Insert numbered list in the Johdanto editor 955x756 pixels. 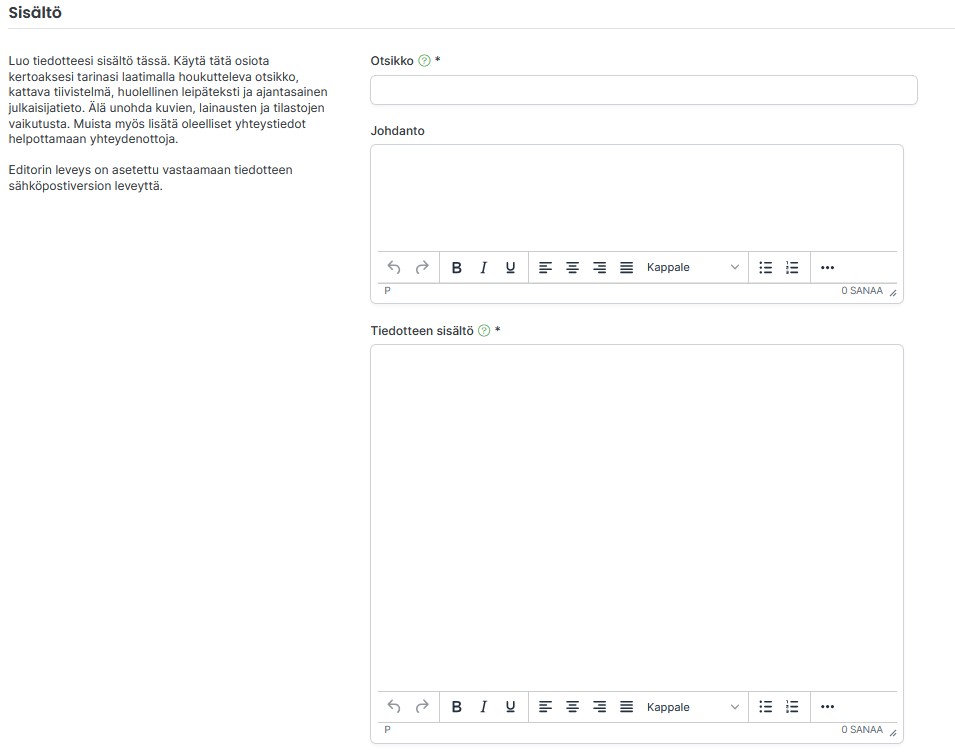tap(792, 267)
